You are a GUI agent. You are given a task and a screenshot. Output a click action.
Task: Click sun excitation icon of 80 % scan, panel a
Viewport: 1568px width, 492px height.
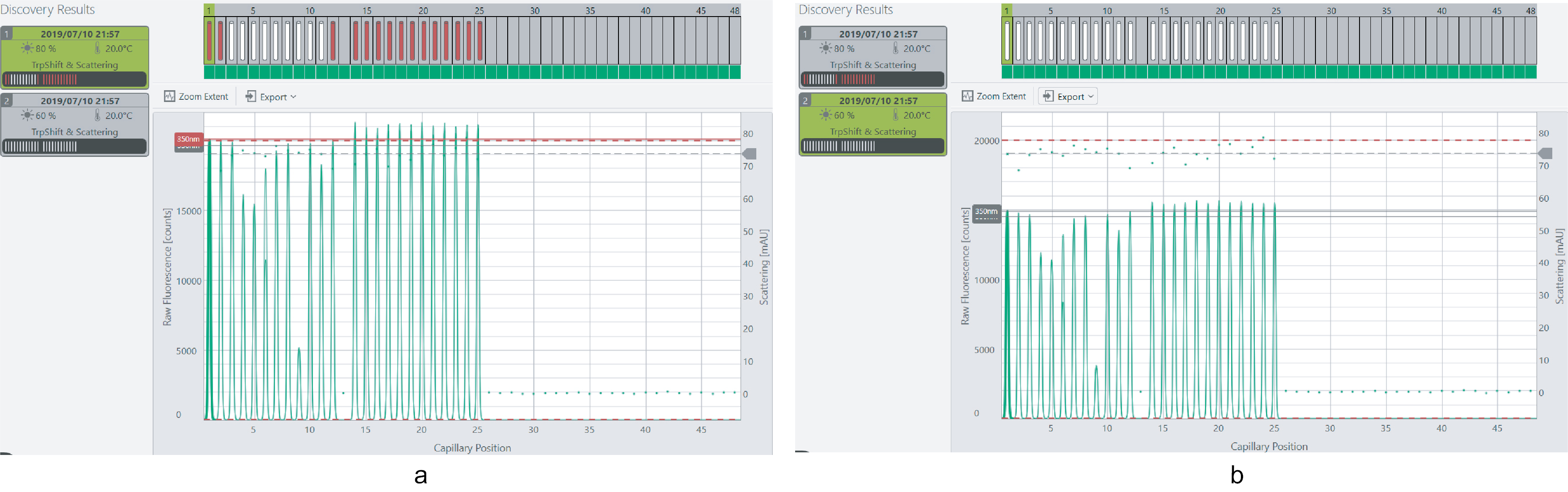(27, 49)
